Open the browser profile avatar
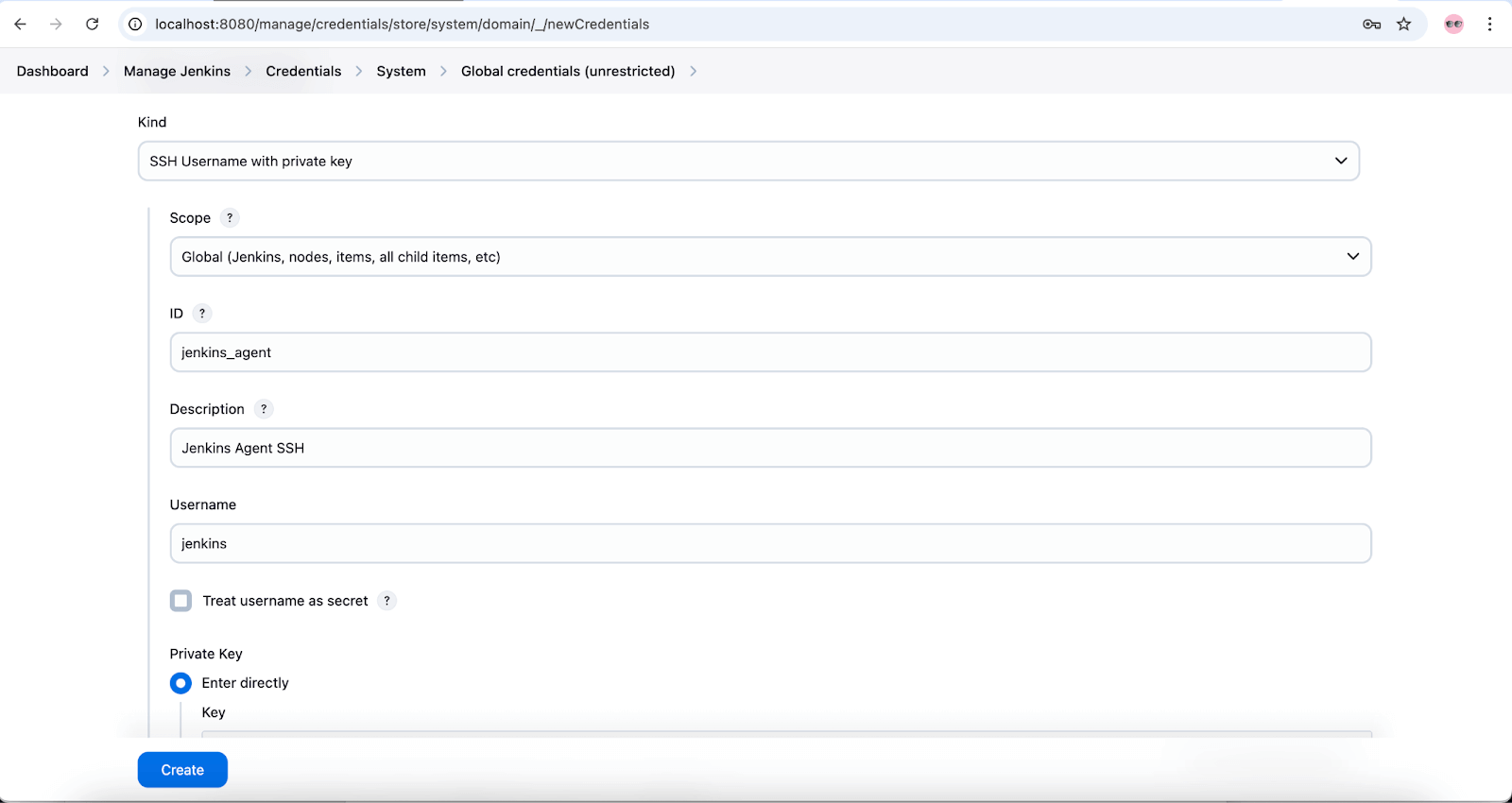 [1453, 24]
